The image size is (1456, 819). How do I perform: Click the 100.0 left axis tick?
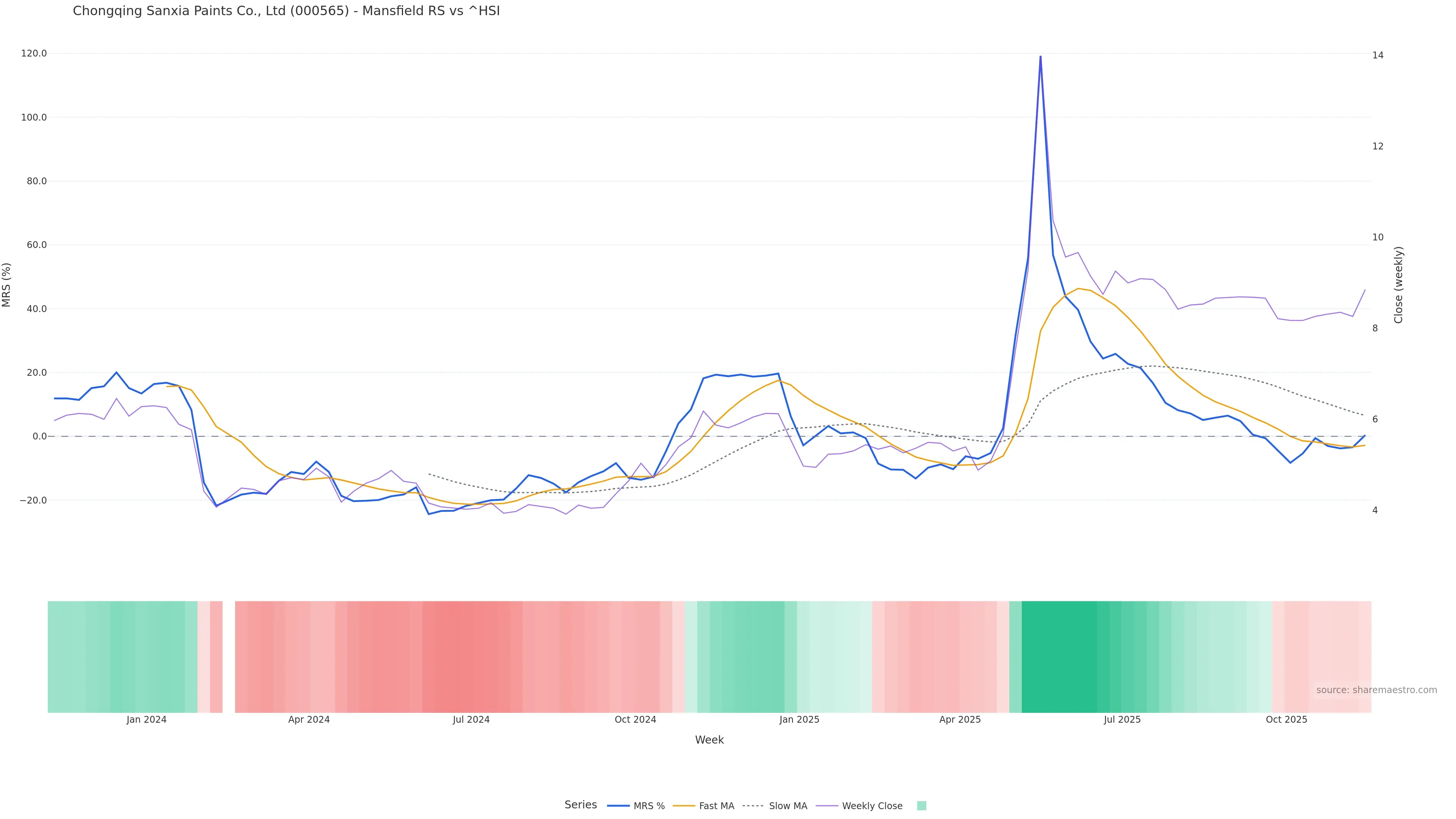[x=33, y=118]
